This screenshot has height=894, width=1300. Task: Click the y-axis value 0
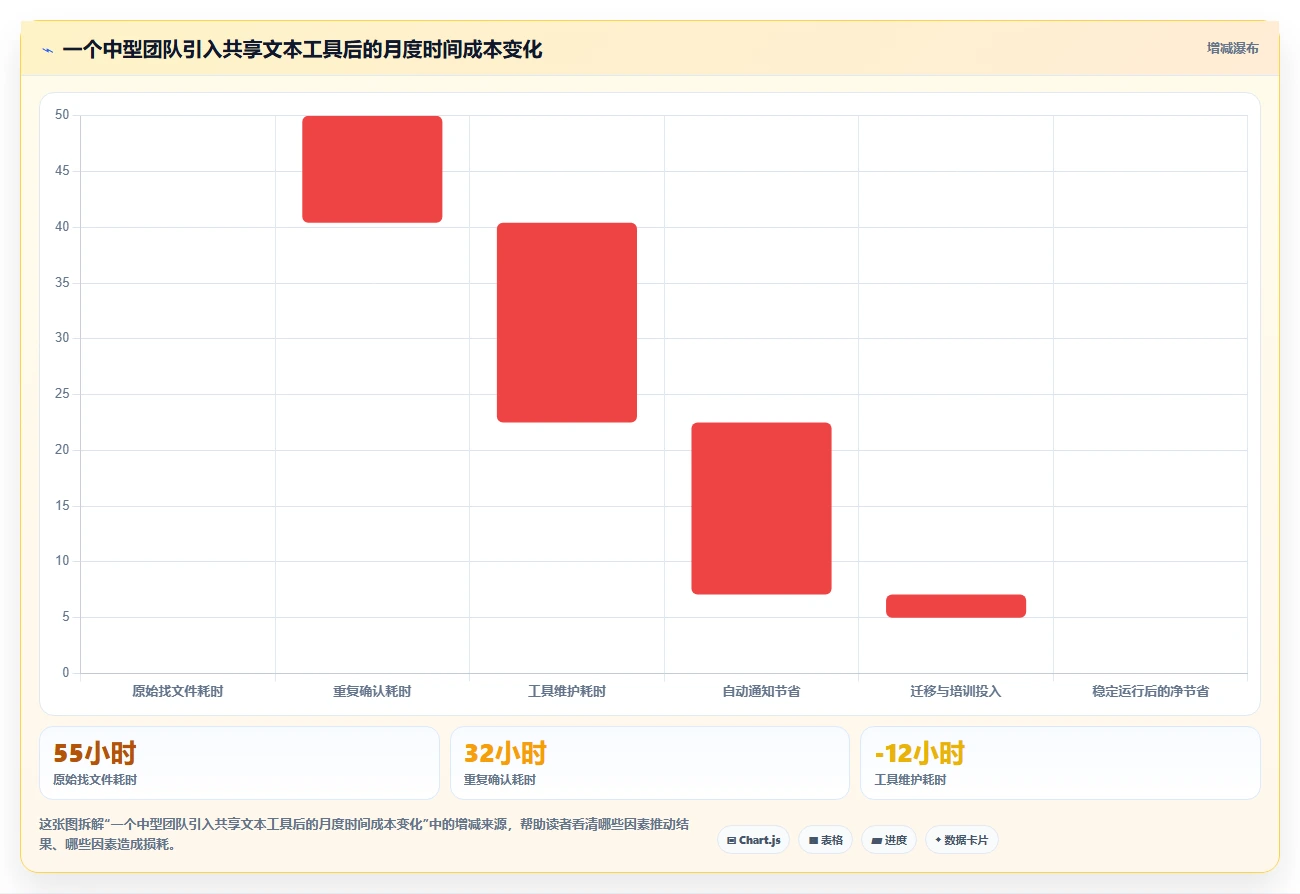tap(66, 673)
